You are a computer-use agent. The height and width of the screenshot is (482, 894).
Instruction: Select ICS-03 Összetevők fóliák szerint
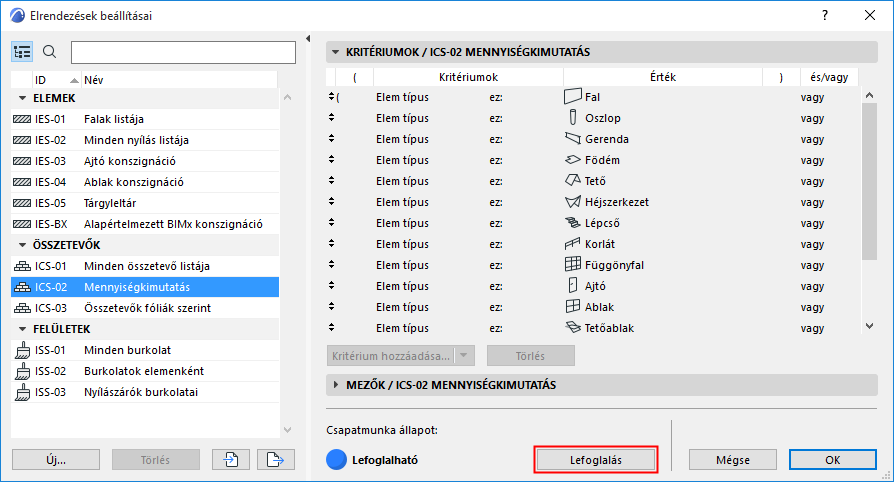pyautogui.click(x=145, y=308)
